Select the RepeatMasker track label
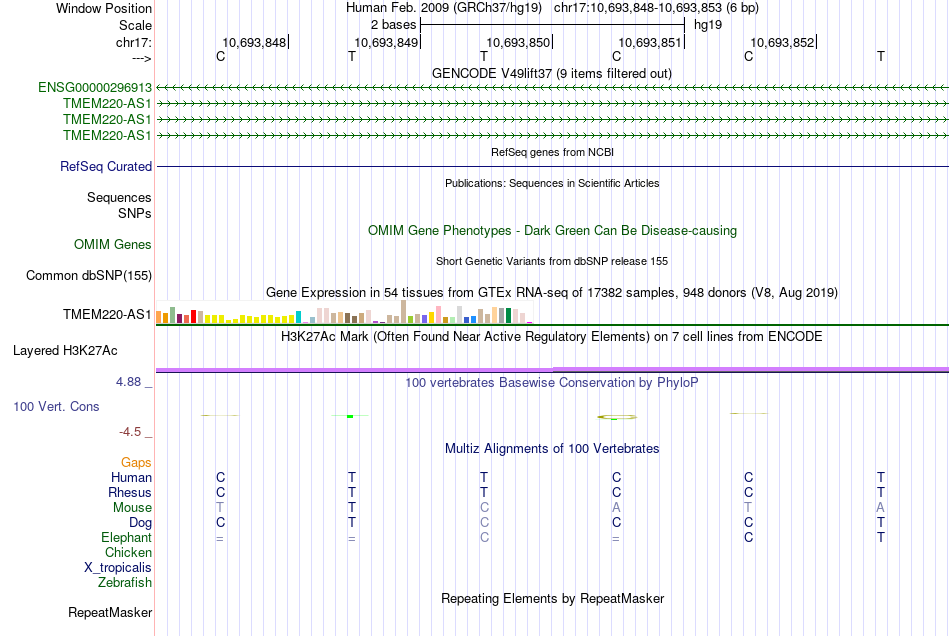950x636 pixels. click(110, 612)
